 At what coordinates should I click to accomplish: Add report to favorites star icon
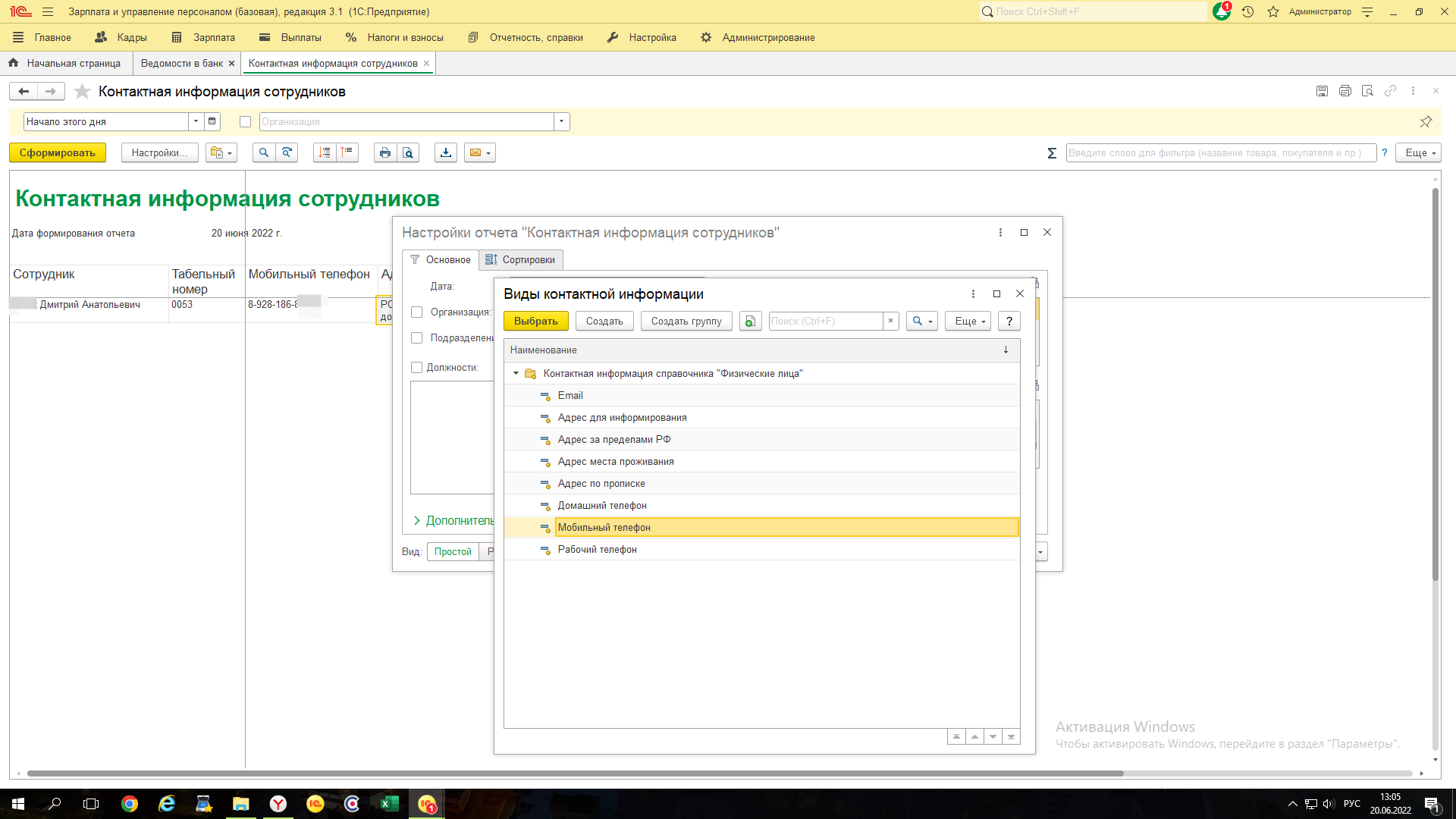(83, 92)
